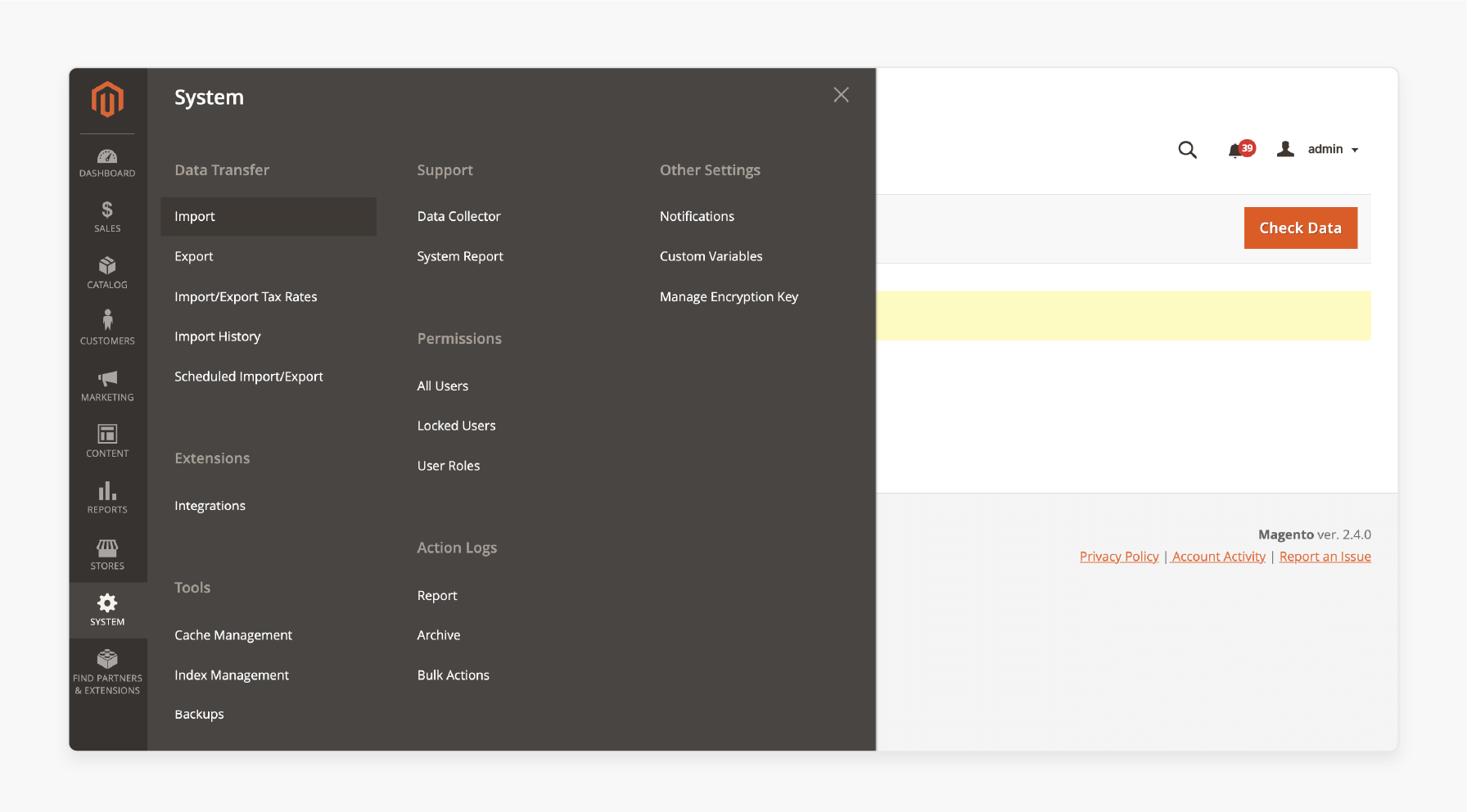Screen dimensions: 1467x812
Task: Follow the Report an Issue link
Action: [1325, 557]
